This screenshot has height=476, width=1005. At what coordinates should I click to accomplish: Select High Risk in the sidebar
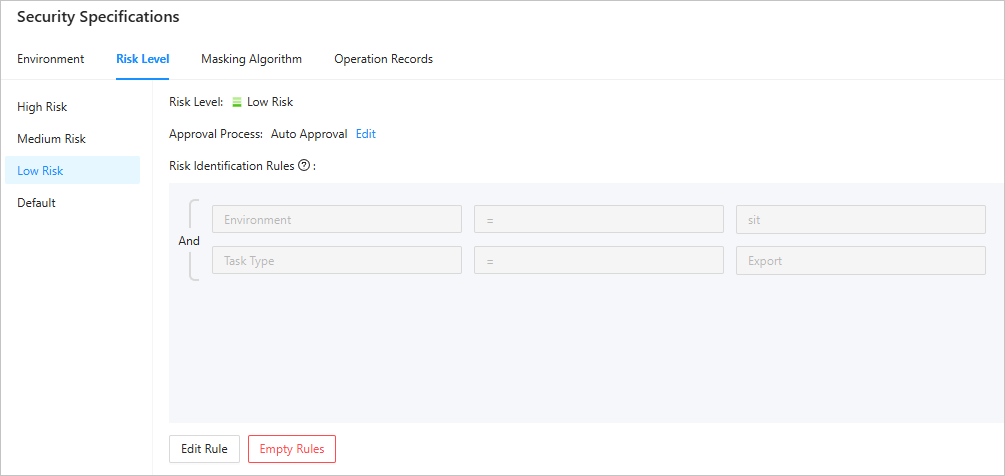pyautogui.click(x=42, y=107)
